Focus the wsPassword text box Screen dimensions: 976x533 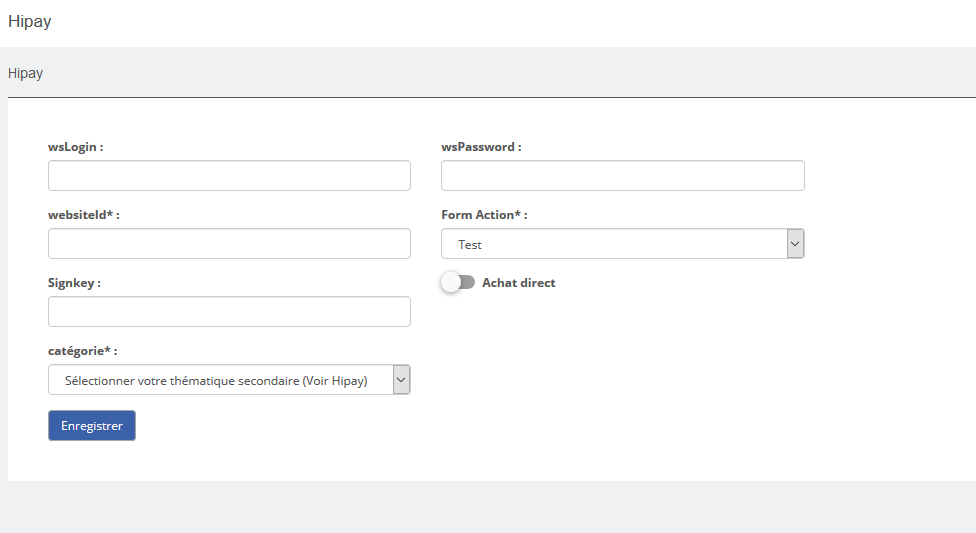622,176
